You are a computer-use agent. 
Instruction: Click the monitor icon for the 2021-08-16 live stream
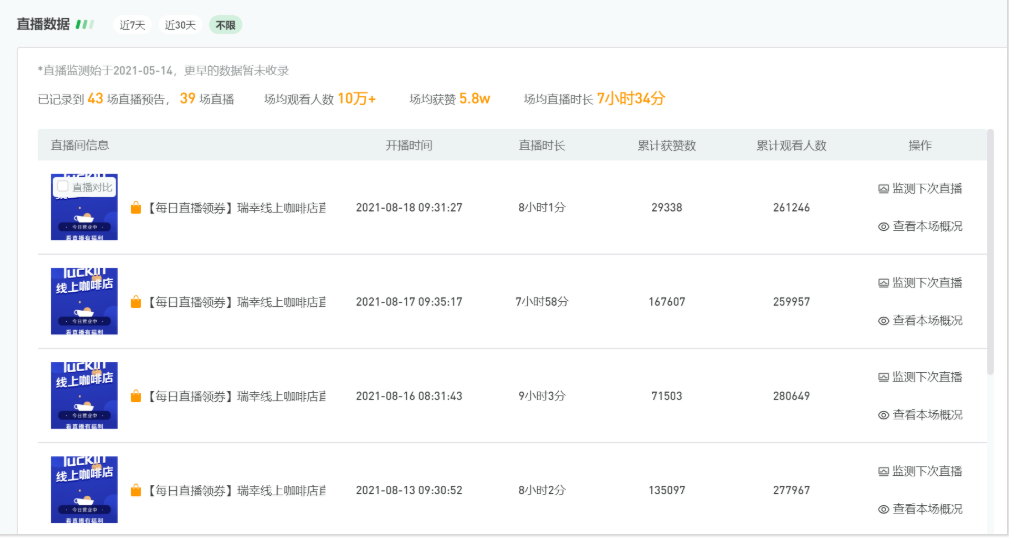click(883, 377)
